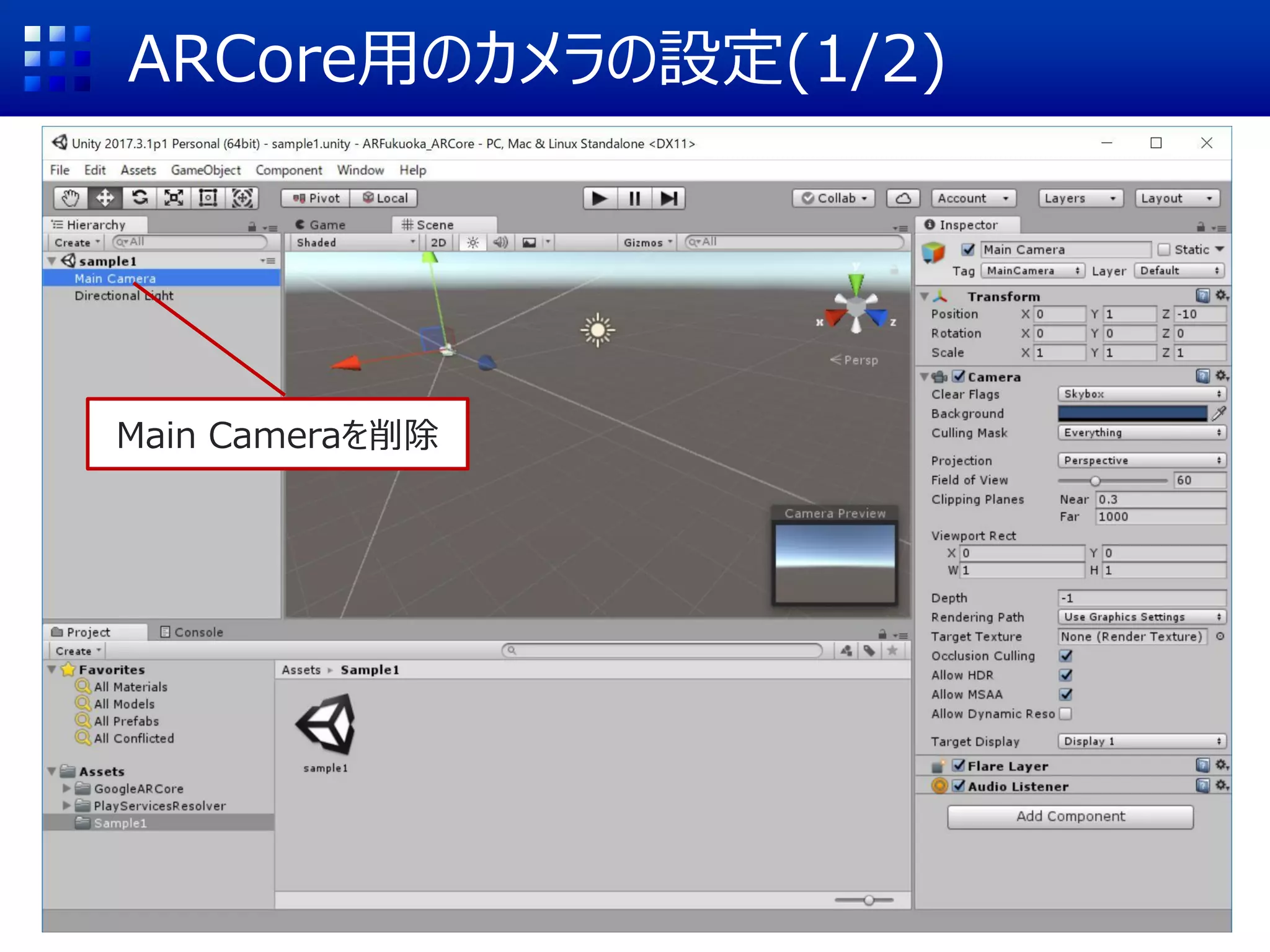Open Audio Listener help icon
This screenshot has height=952, width=1270.
pyautogui.click(x=1202, y=786)
